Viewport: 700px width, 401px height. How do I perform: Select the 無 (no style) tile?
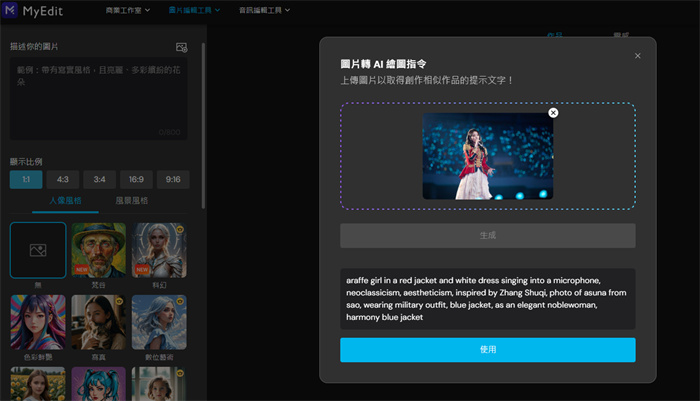point(38,250)
